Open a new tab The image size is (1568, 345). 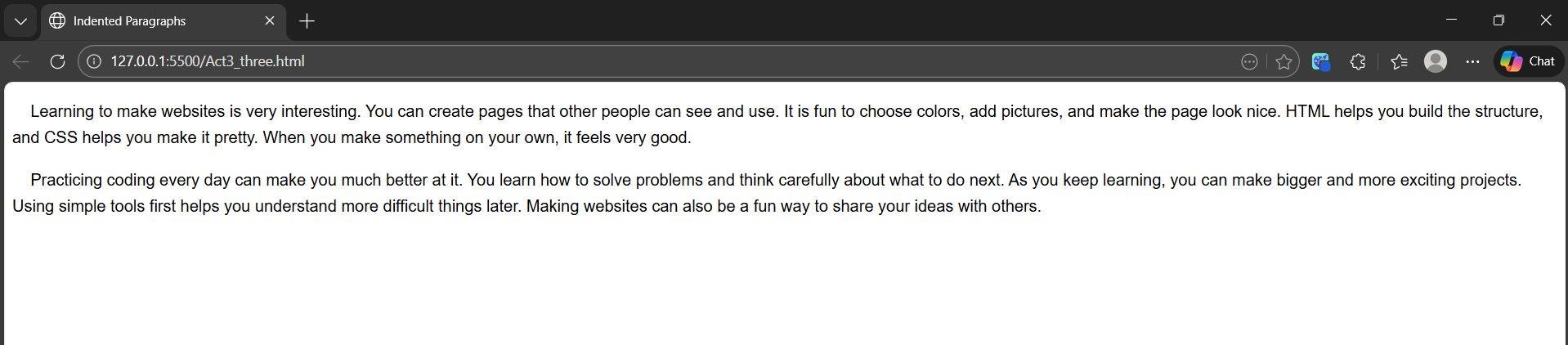[307, 21]
